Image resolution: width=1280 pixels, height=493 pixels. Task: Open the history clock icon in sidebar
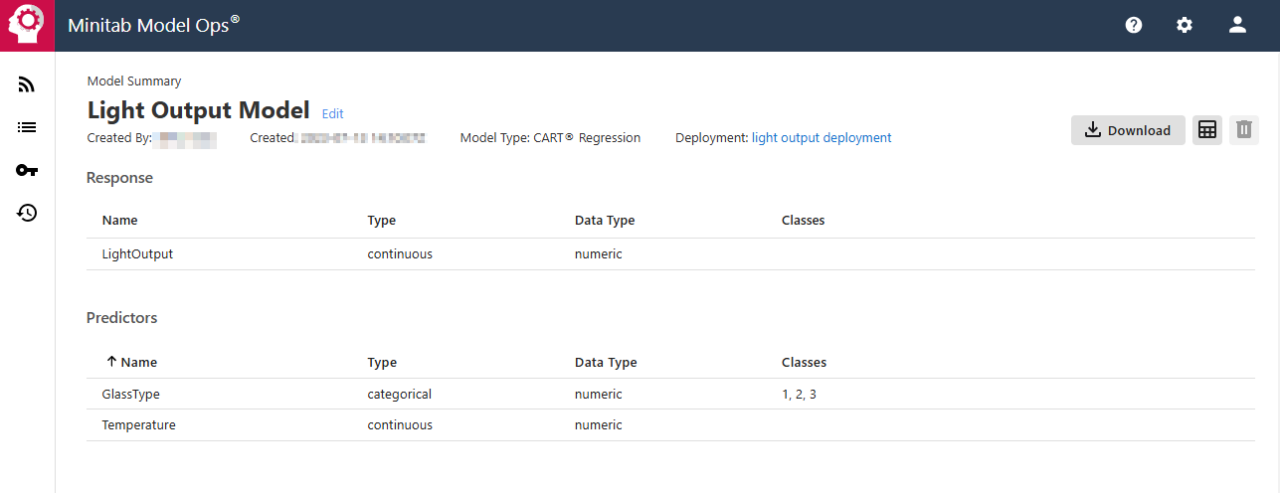point(27,212)
